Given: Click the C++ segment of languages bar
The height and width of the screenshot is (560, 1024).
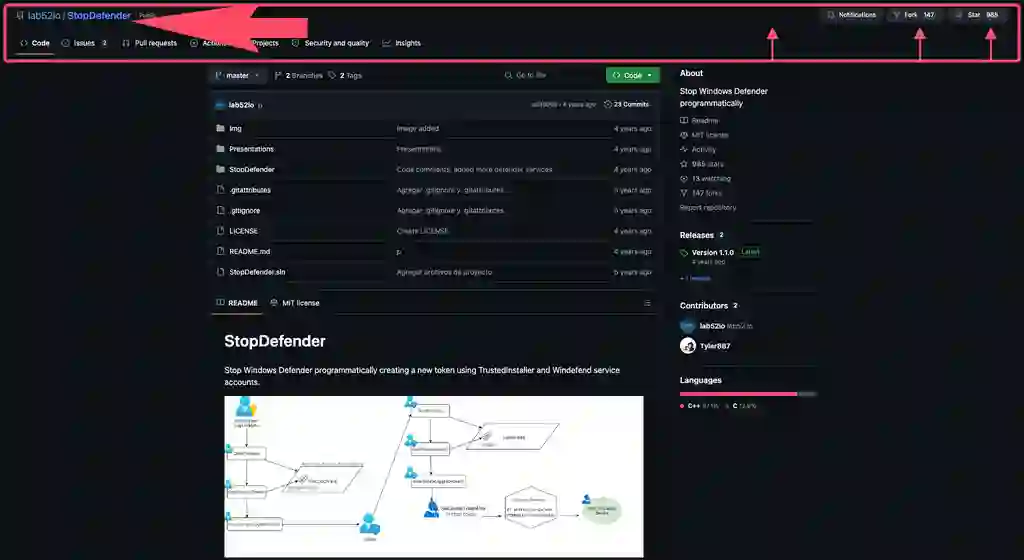Looking at the screenshot, I should 739,394.
